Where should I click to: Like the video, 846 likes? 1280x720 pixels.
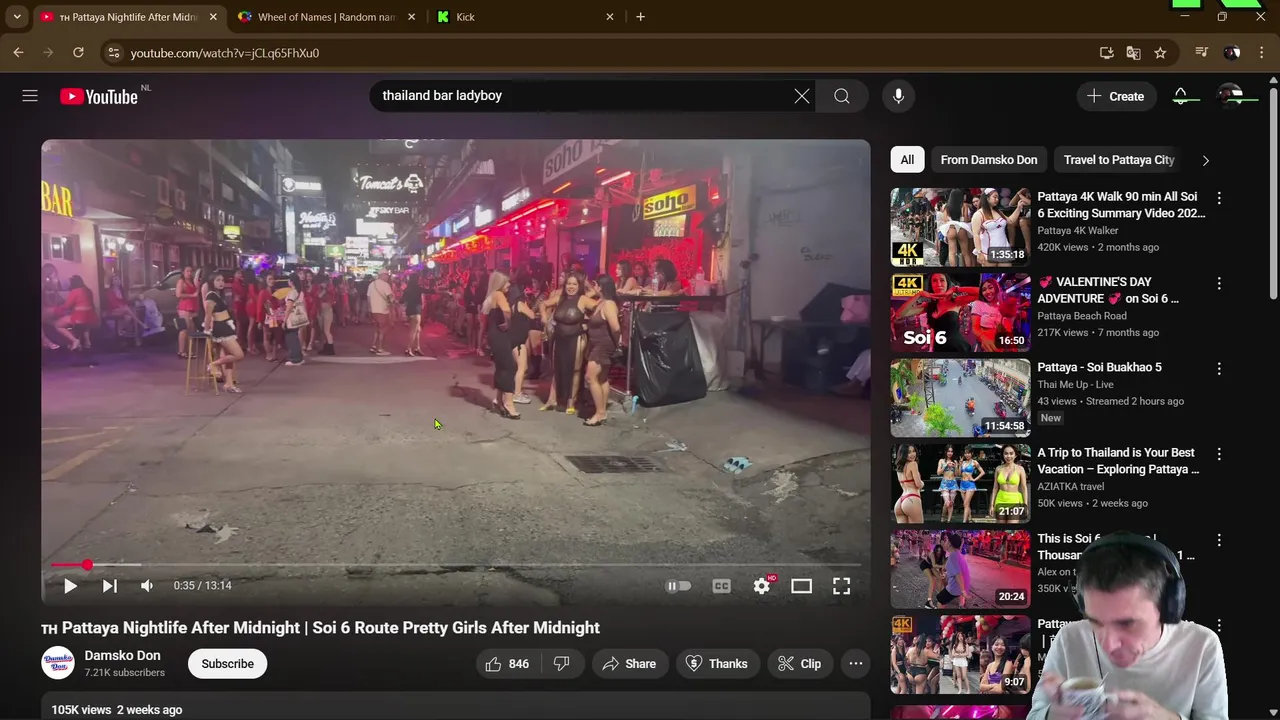point(508,664)
